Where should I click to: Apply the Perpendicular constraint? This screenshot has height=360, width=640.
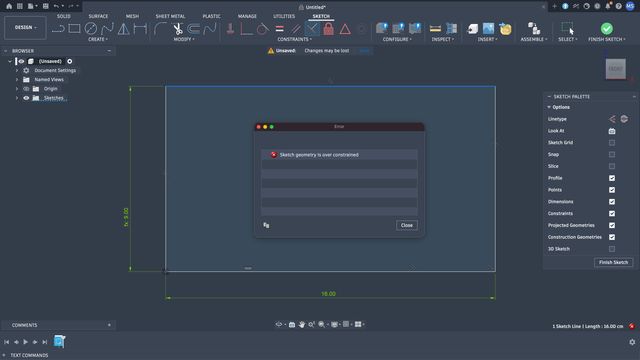[x=312, y=29]
